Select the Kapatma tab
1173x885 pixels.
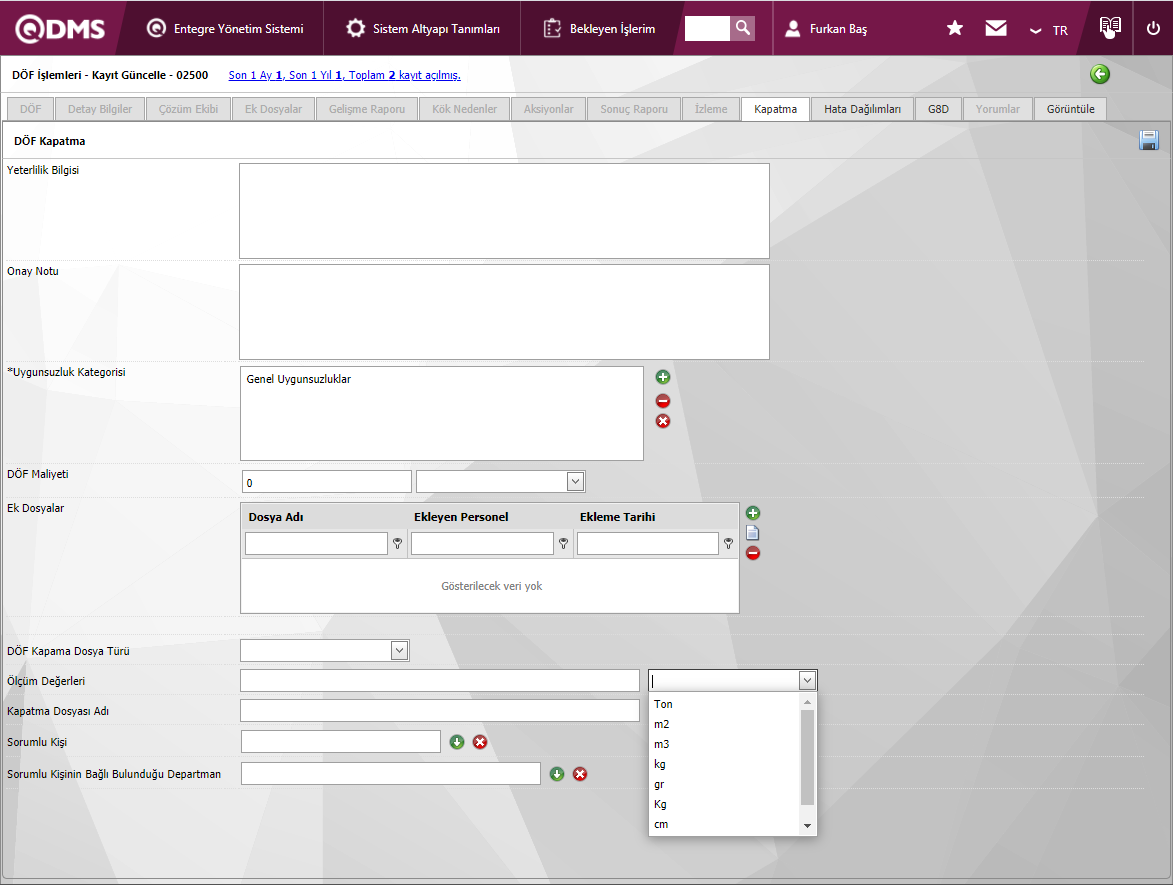click(x=775, y=109)
